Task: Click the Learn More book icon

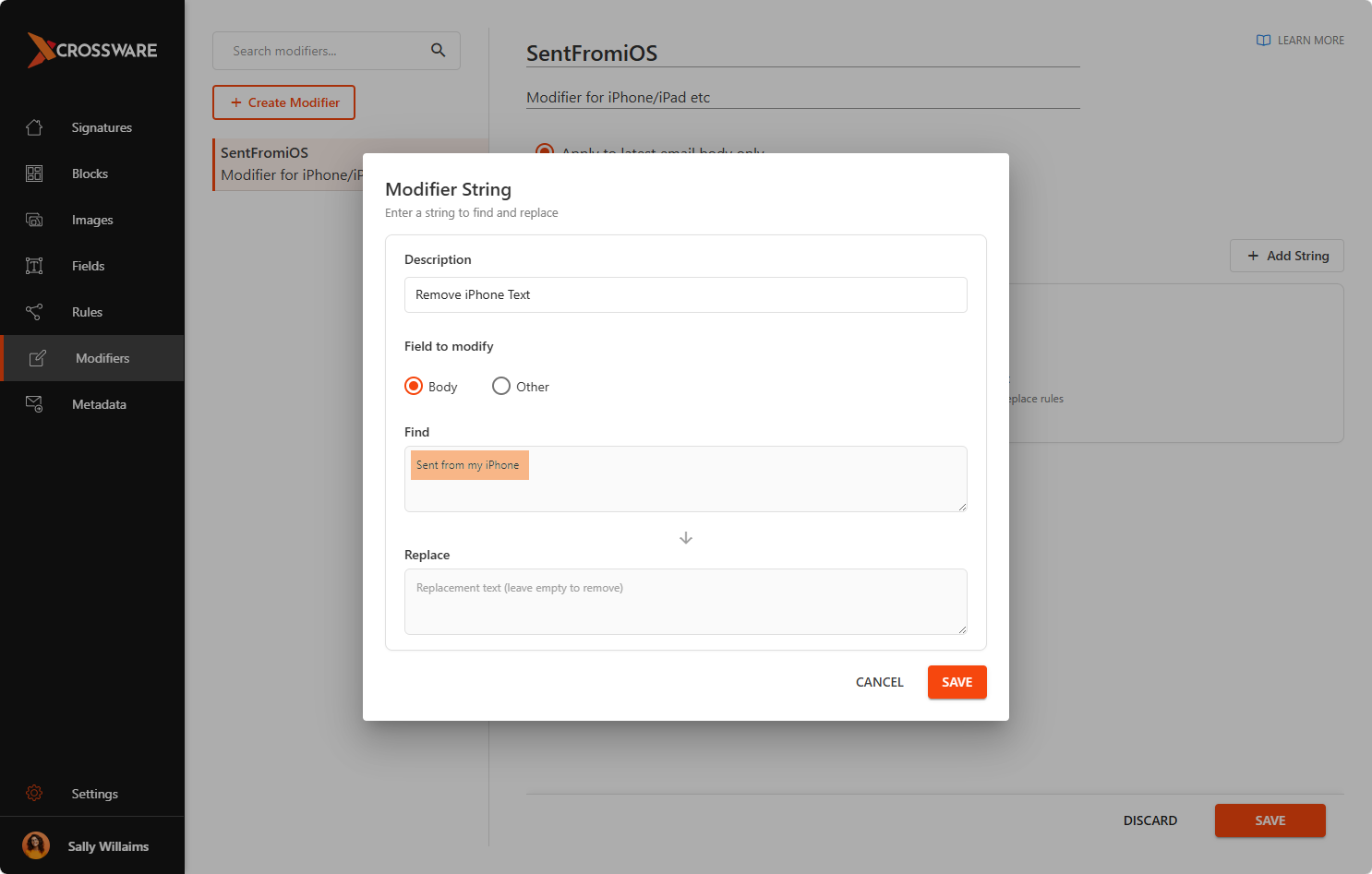Action: (1263, 41)
